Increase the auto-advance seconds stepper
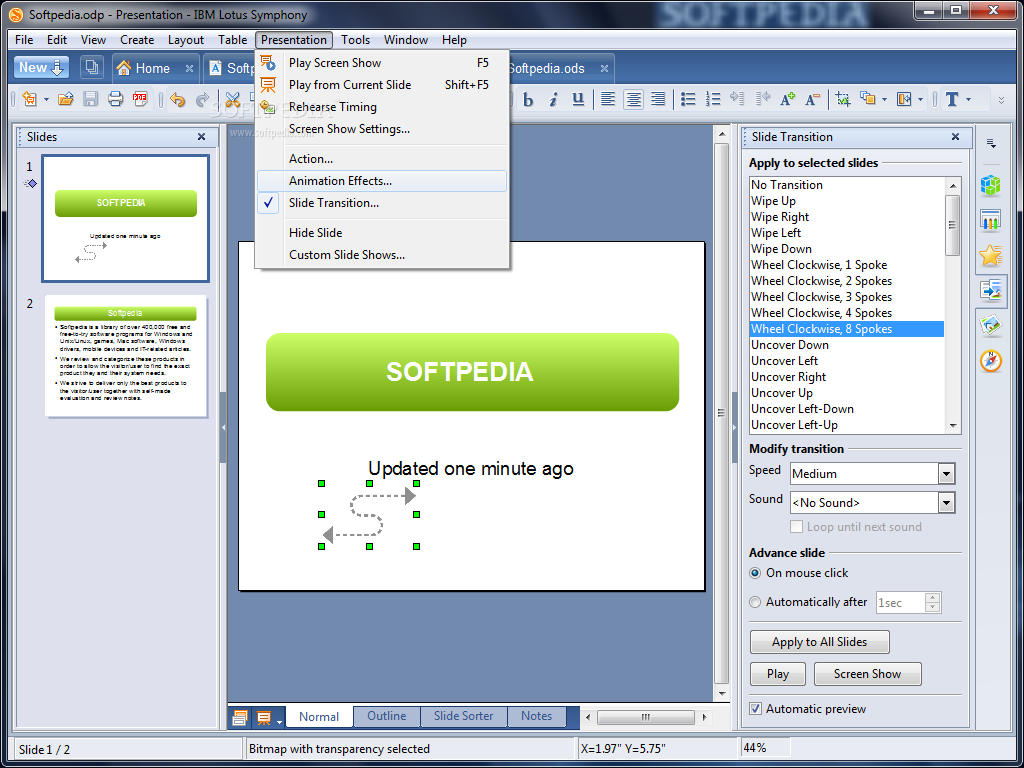This screenshot has width=1024, height=768. tap(933, 598)
